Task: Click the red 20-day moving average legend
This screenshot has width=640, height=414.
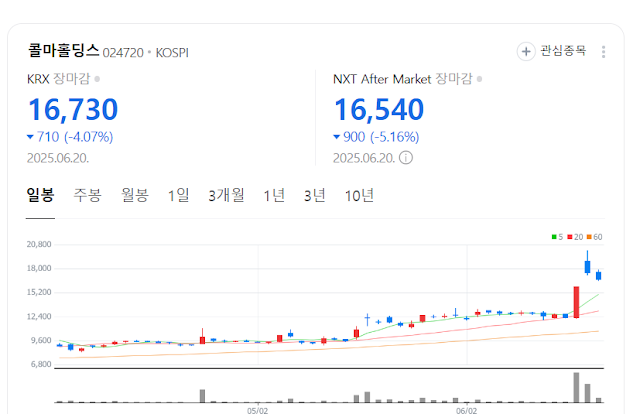Action: click(575, 237)
